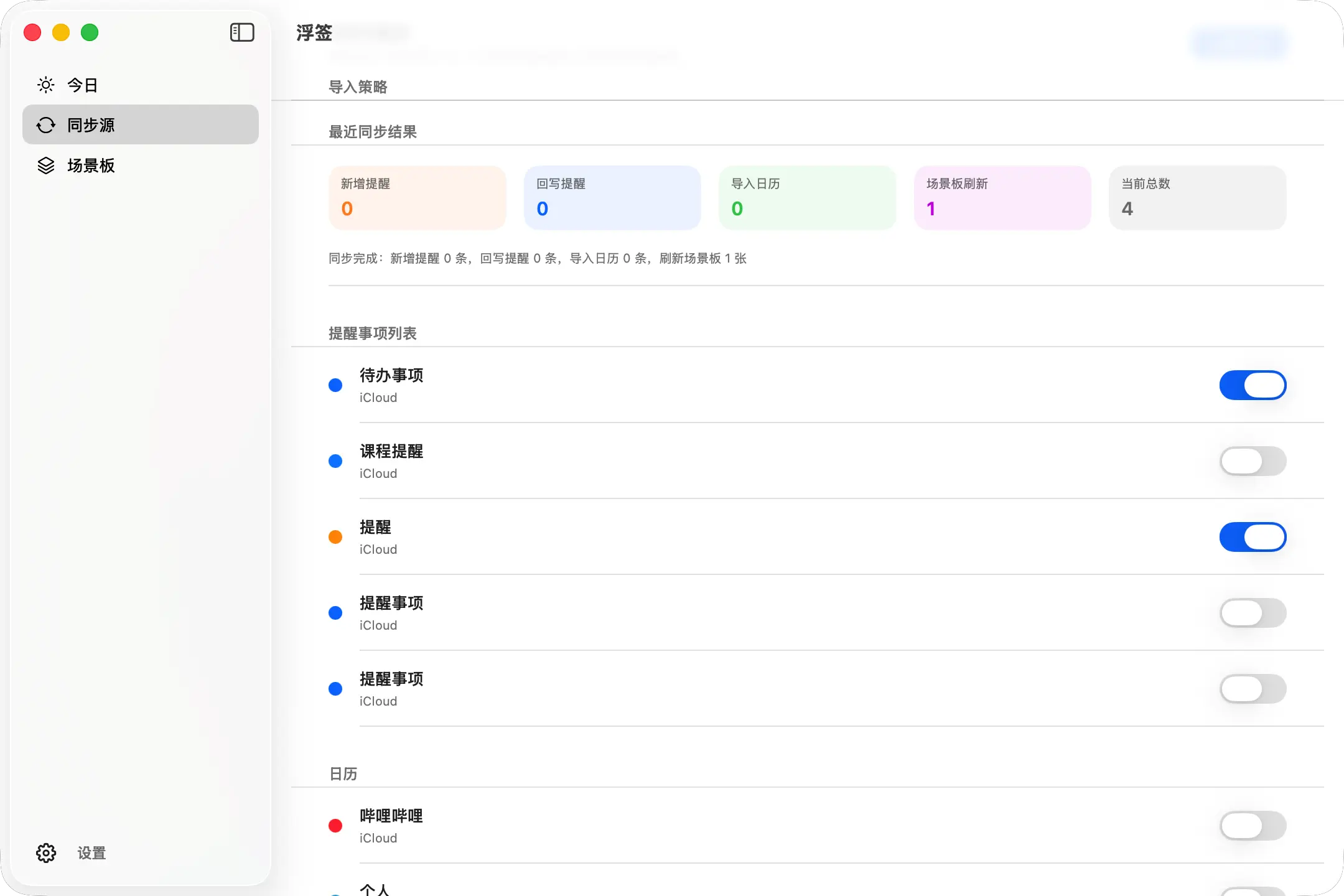
Task: Click the sync arrows icon for 同步源
Action: 46,125
